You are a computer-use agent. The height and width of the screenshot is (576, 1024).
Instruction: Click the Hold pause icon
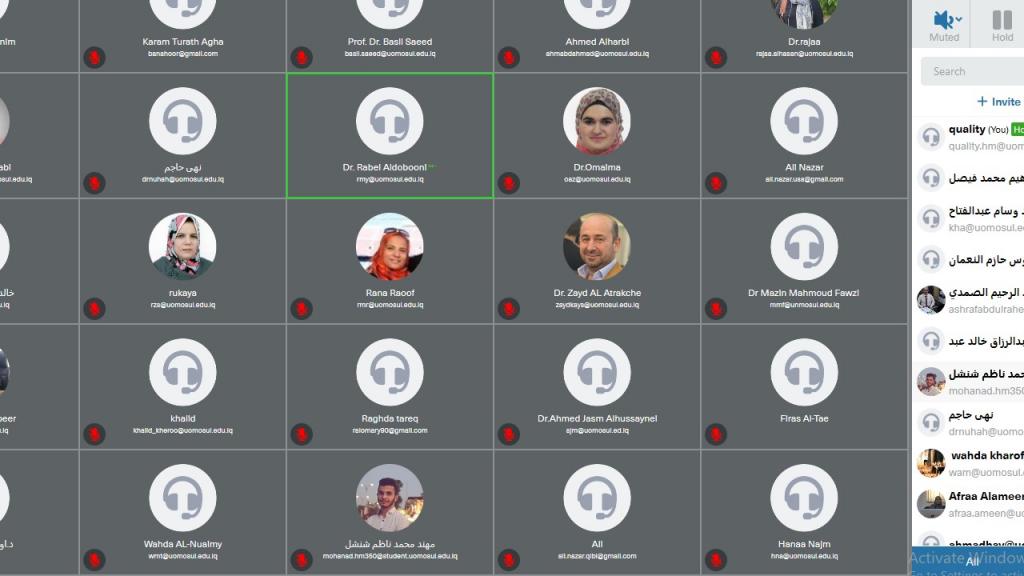(1002, 20)
